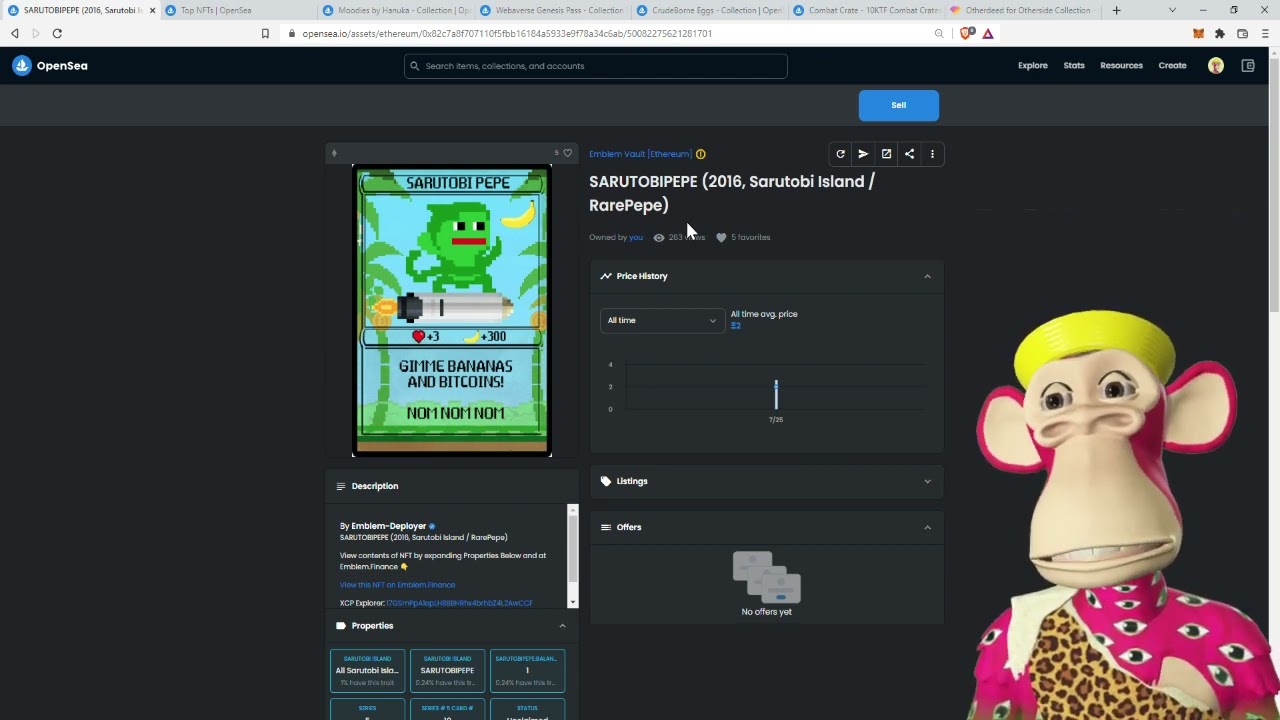Click the Brave Rewards triangle icon

coord(988,33)
